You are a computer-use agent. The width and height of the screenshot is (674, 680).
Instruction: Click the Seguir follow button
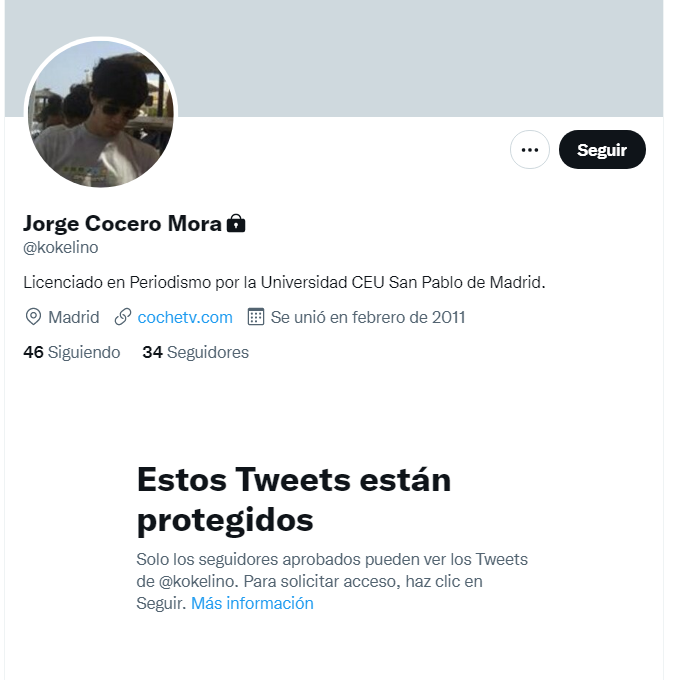coord(602,150)
